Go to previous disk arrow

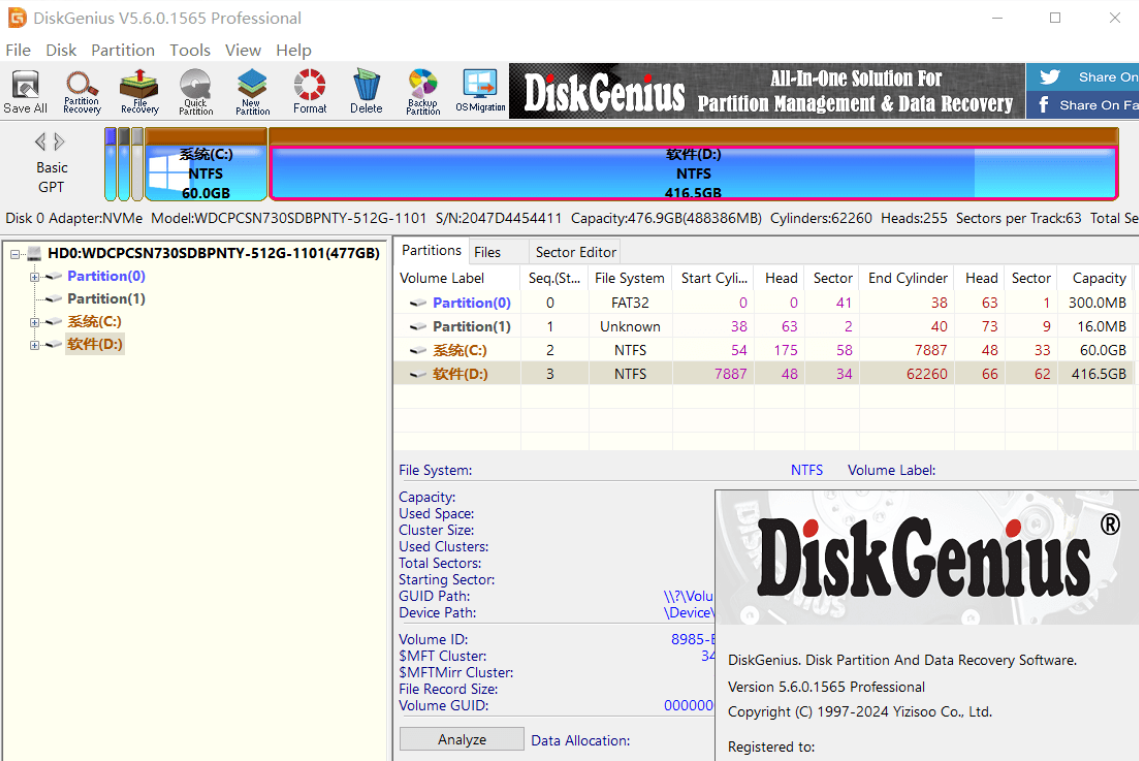[40, 142]
